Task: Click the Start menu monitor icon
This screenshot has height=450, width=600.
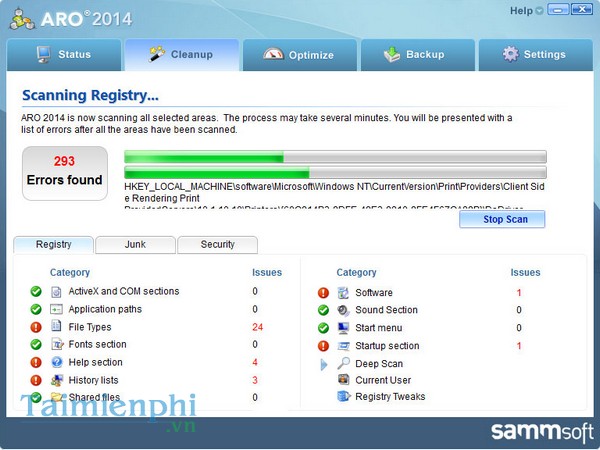Action: (x=343, y=328)
